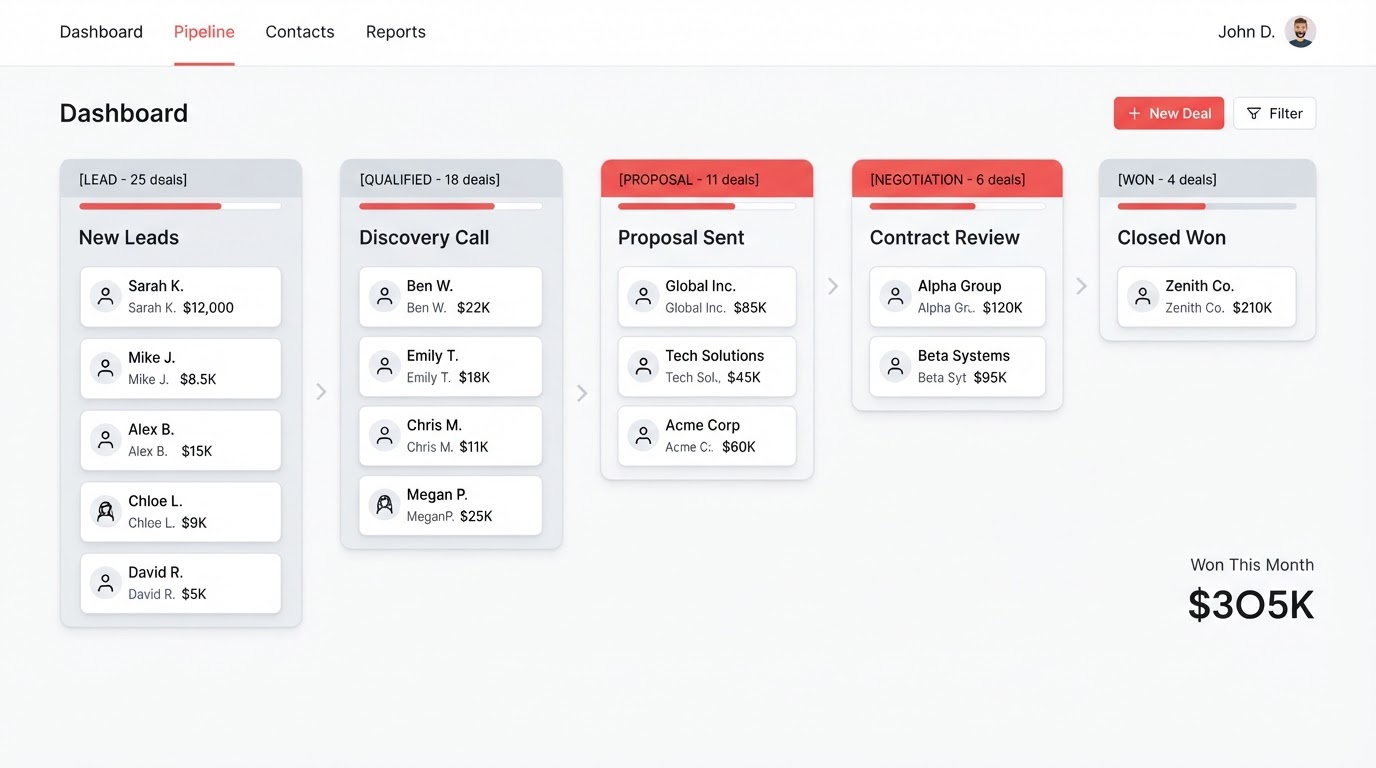
Task: Click the $25K deal value
Action: [x=476, y=516]
